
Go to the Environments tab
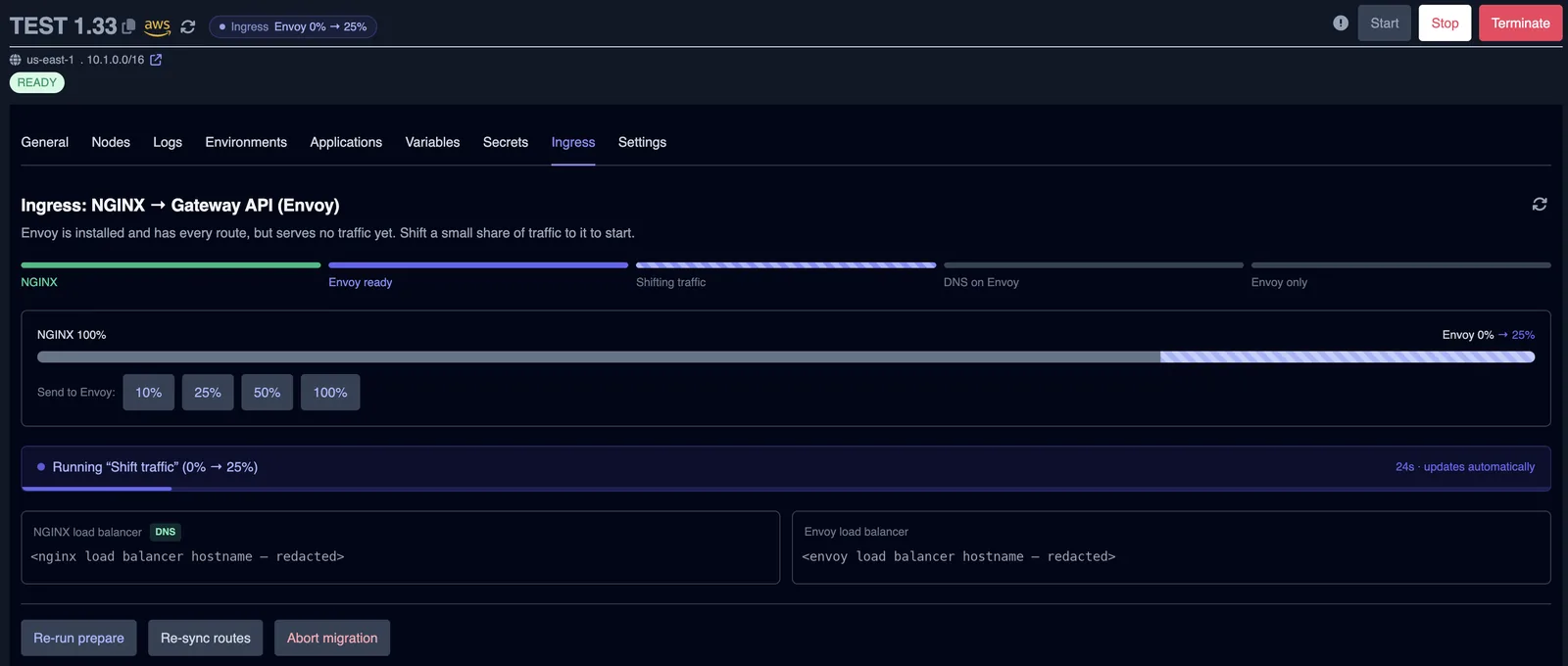246,142
